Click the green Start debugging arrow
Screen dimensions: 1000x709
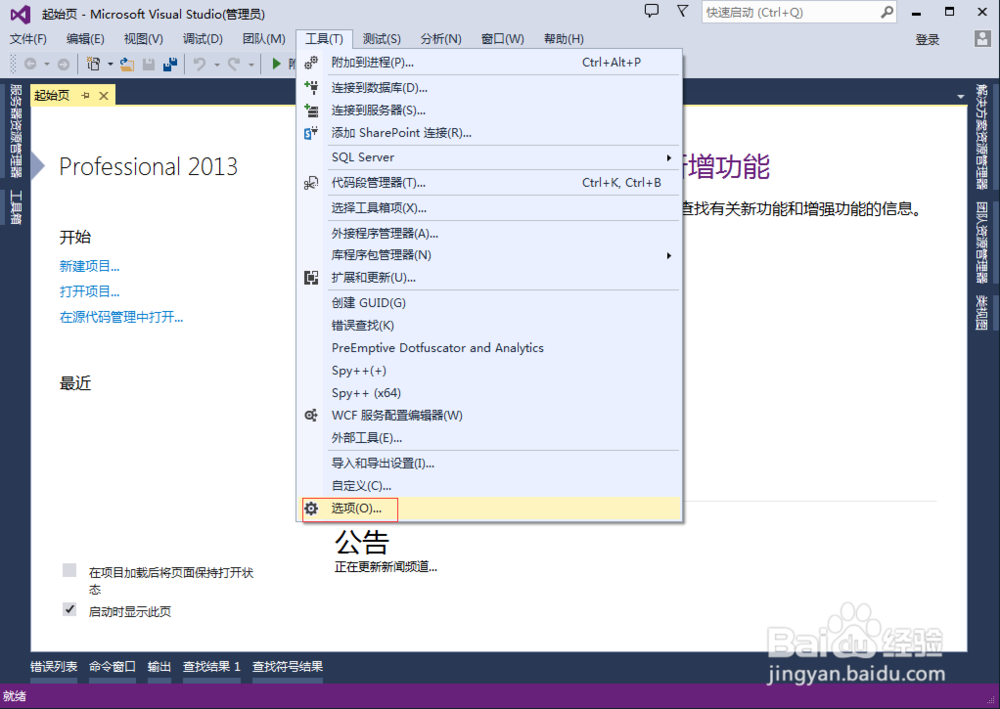(x=276, y=64)
